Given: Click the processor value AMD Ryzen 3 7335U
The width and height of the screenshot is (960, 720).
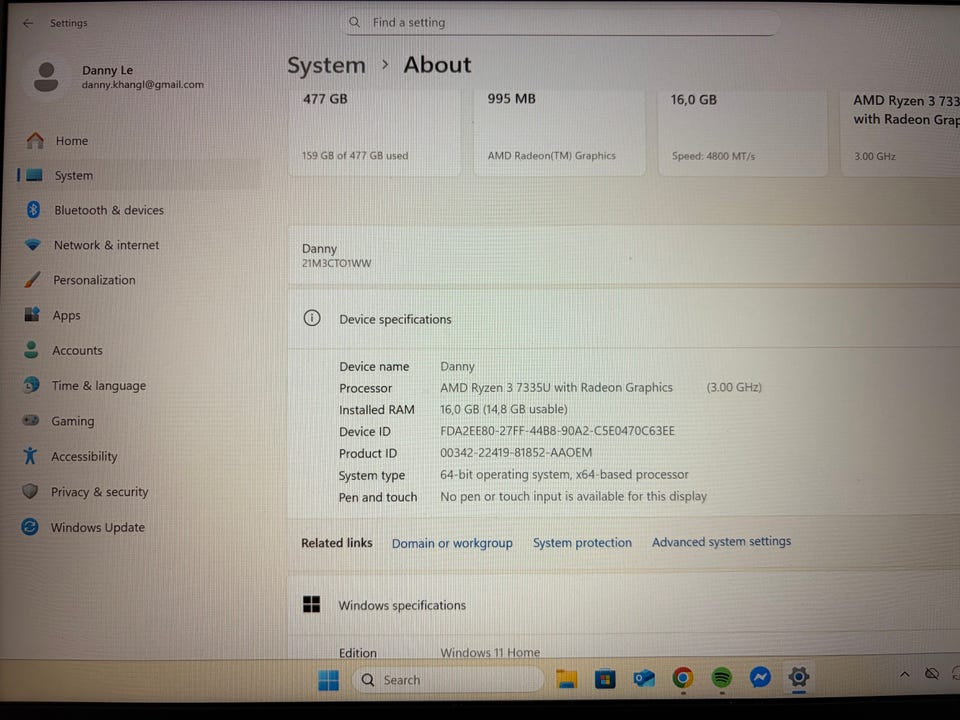Looking at the screenshot, I should [x=556, y=388].
